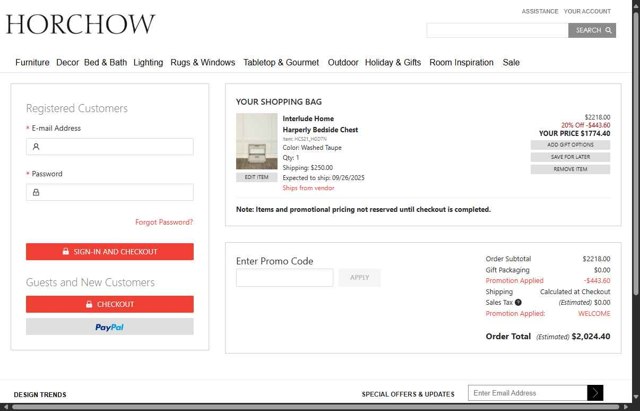The image size is (640, 411).
Task: Click the Sales Tax info icon
Action: (x=518, y=302)
